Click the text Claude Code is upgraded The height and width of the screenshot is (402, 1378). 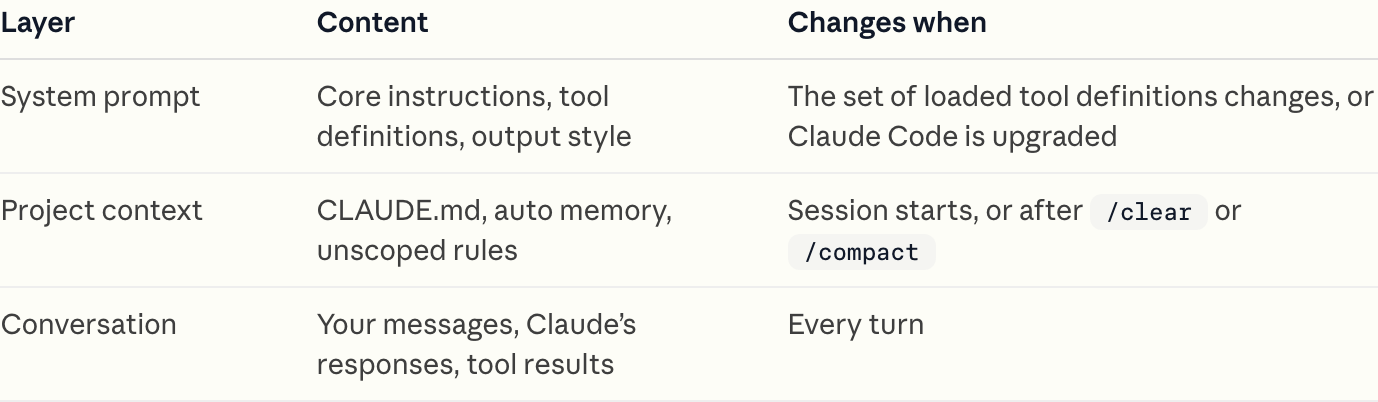[x=952, y=136]
